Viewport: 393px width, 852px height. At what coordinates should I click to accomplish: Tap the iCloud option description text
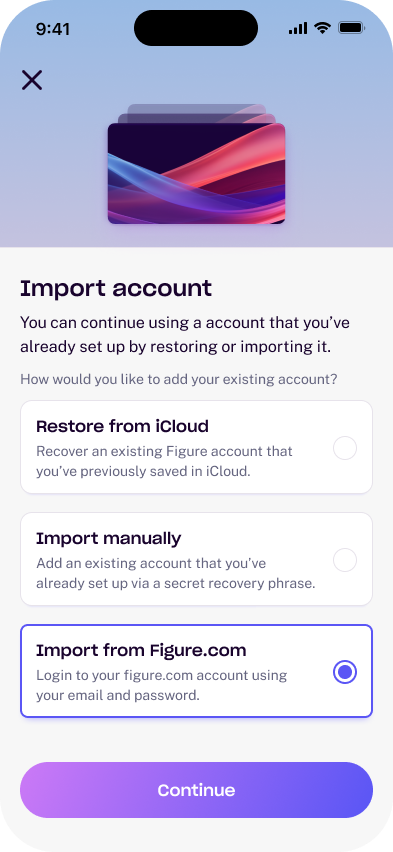[164, 461]
